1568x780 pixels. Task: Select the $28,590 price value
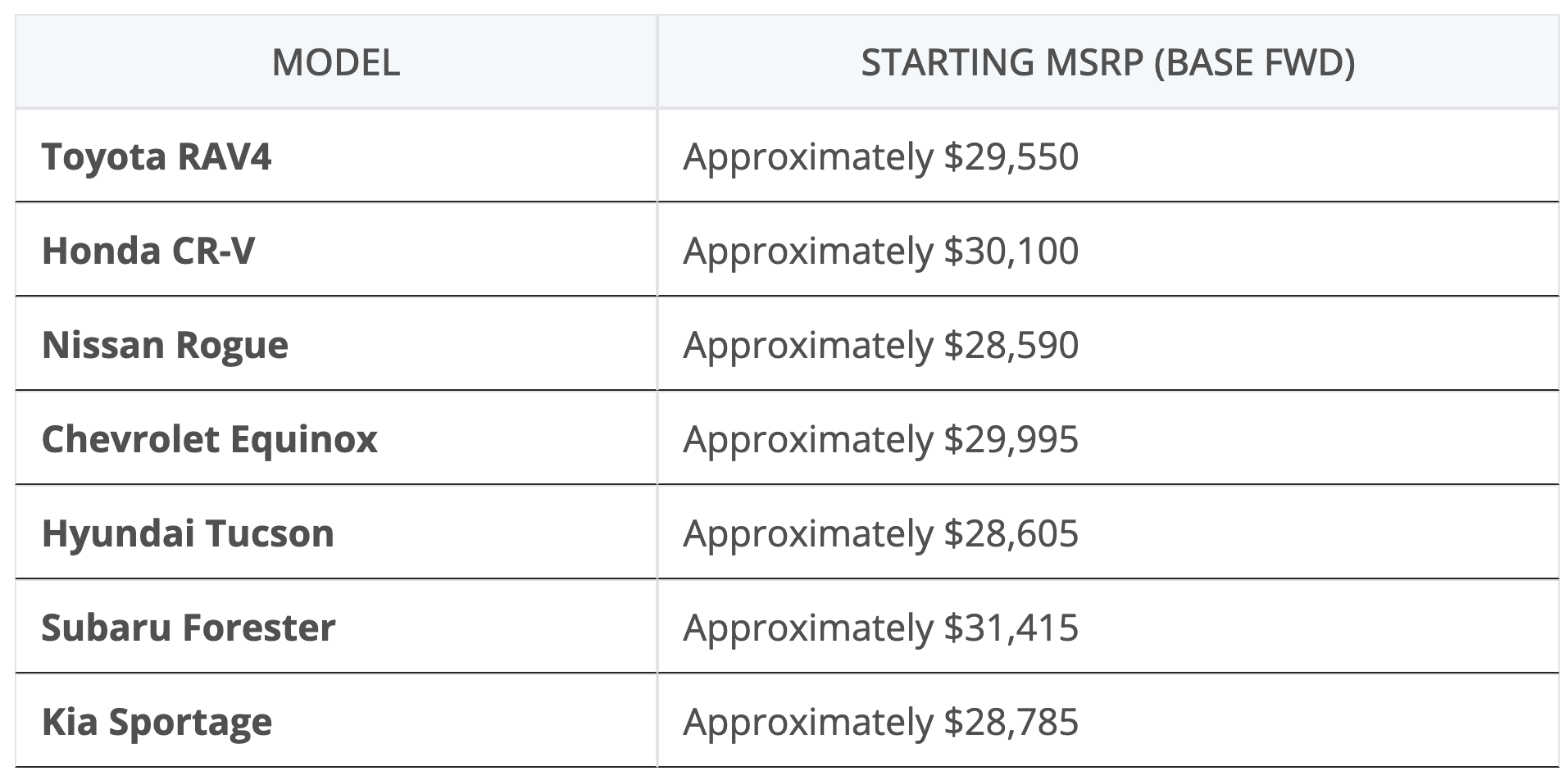1011,345
